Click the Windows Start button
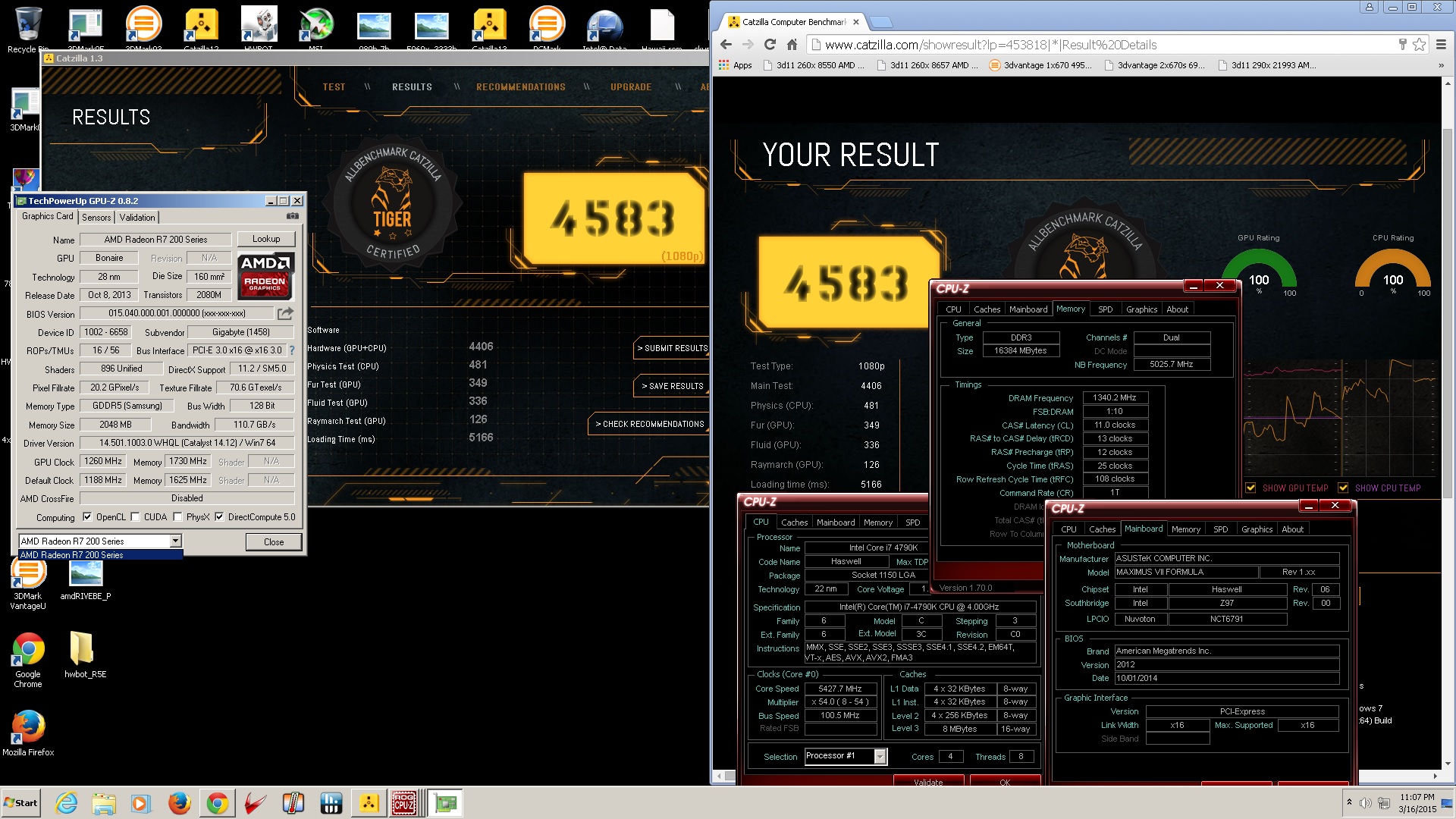 coord(21,803)
